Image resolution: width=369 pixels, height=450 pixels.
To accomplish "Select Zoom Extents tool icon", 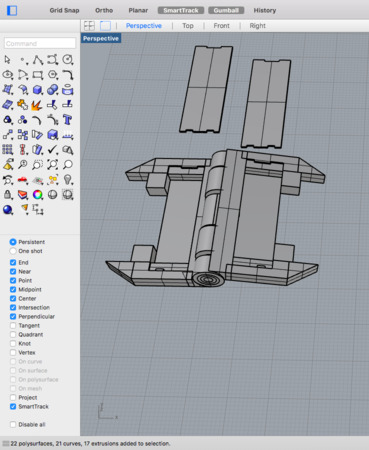I will (x=53, y=165).
